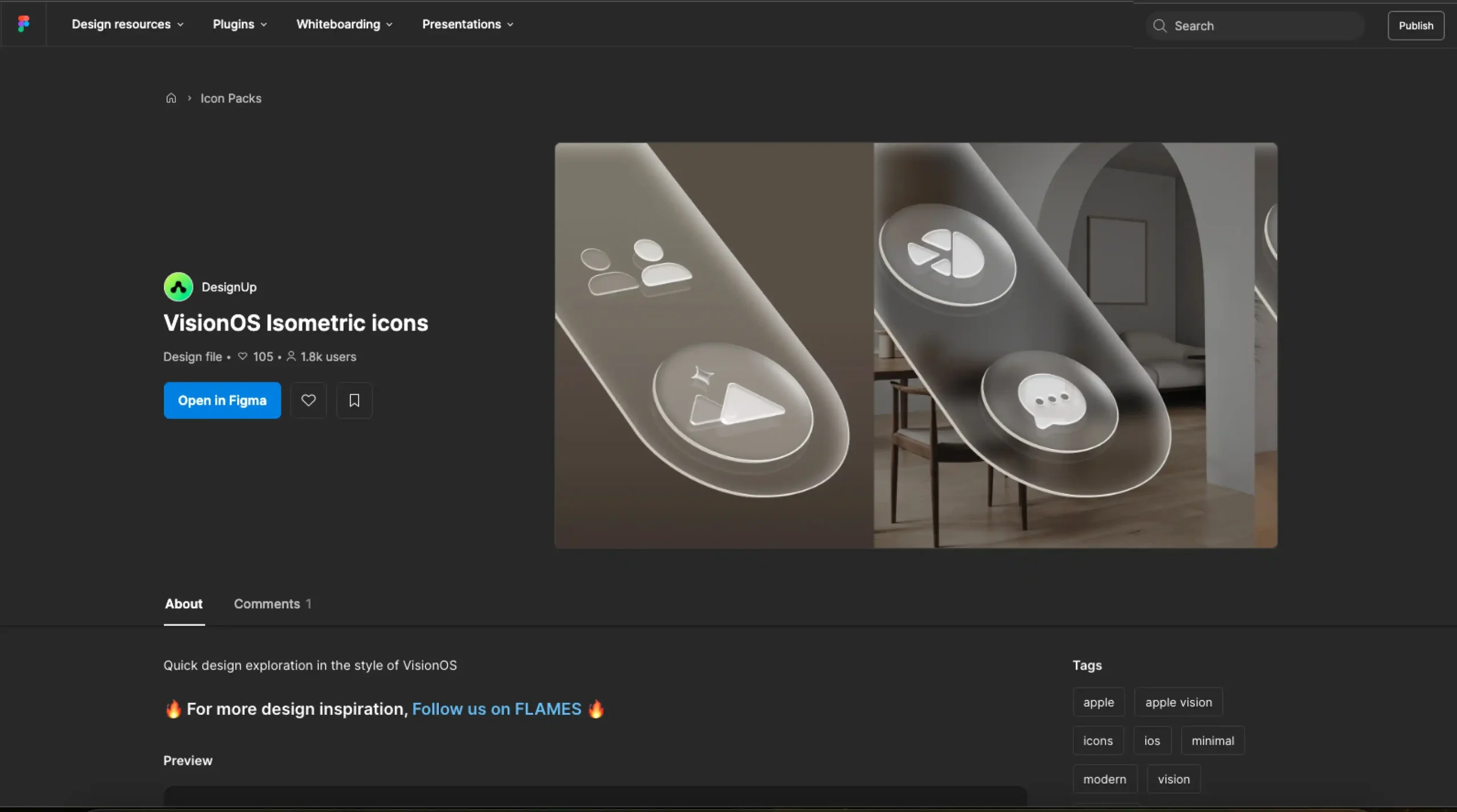
Task: Open the Presentations dropdown
Action: coord(468,24)
